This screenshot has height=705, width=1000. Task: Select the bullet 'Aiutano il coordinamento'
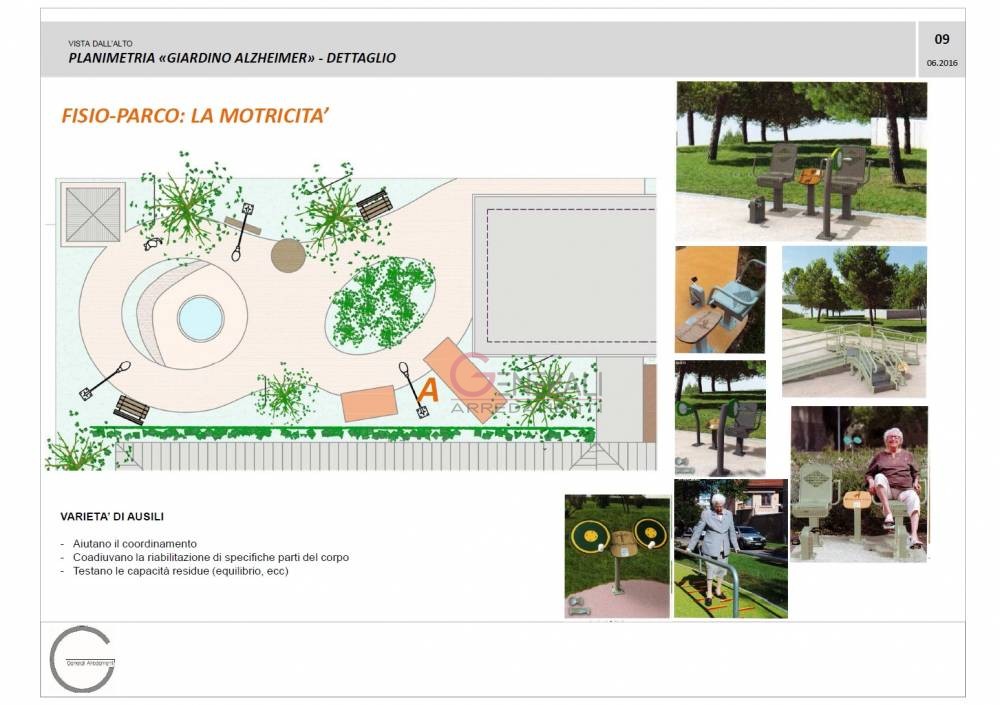tap(133, 543)
